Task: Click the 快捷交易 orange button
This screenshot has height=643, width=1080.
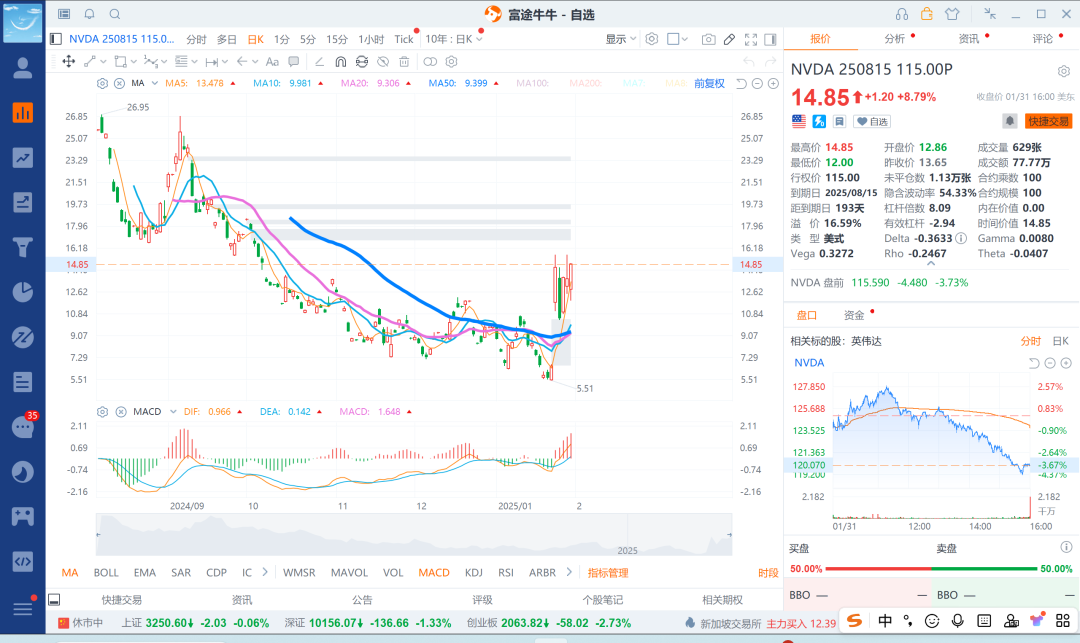Action: pyautogui.click(x=1048, y=121)
